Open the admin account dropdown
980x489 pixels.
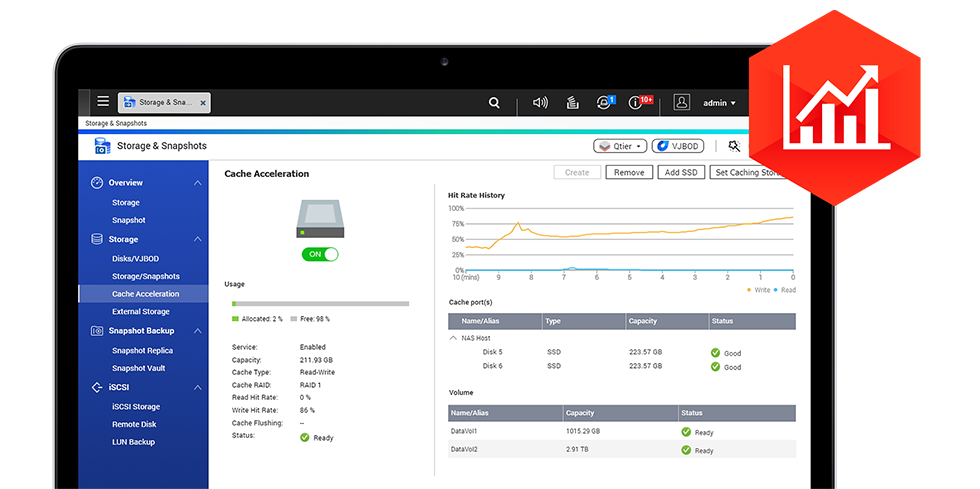pos(719,103)
